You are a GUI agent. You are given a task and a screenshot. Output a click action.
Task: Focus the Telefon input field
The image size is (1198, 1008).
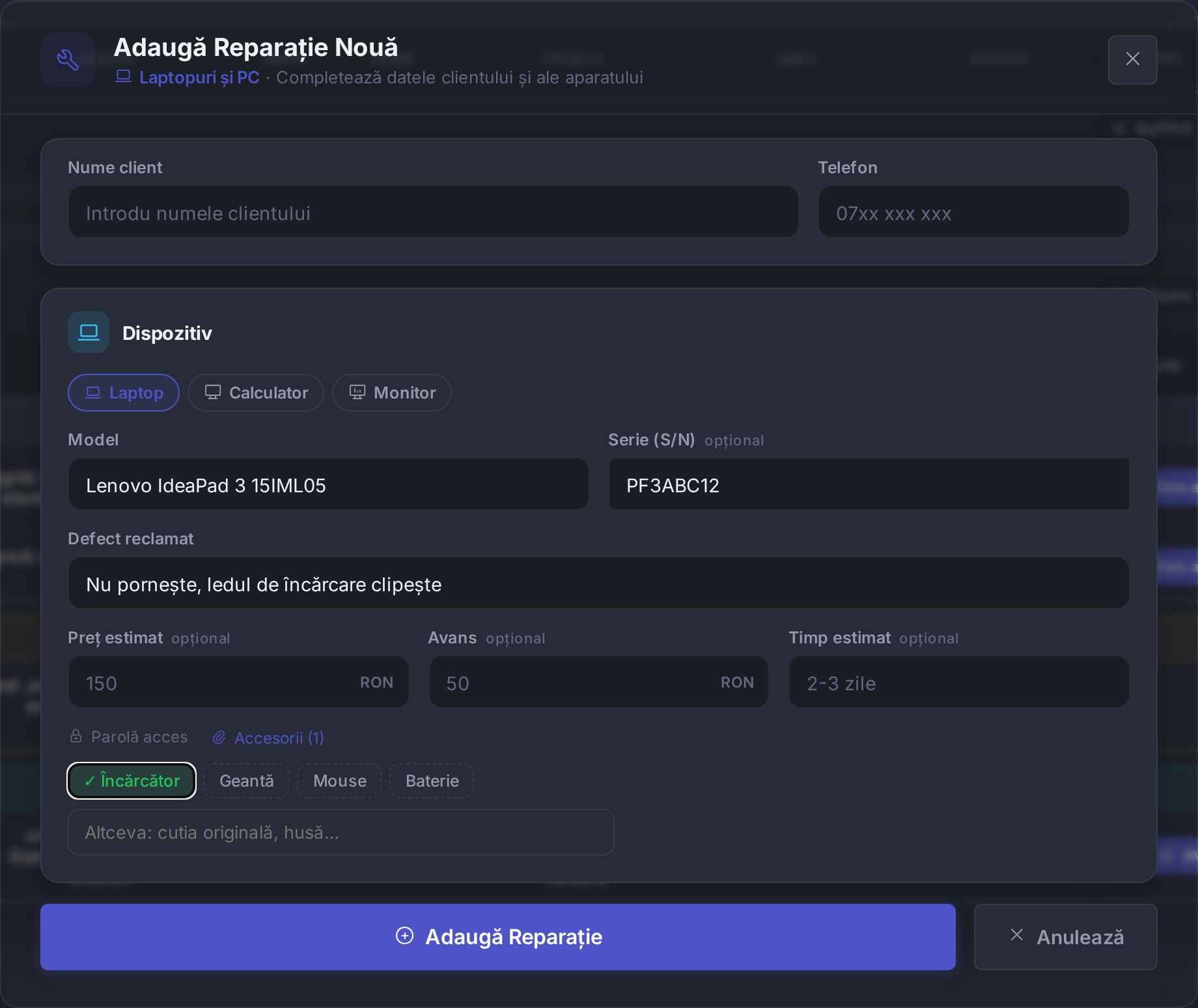pos(973,212)
